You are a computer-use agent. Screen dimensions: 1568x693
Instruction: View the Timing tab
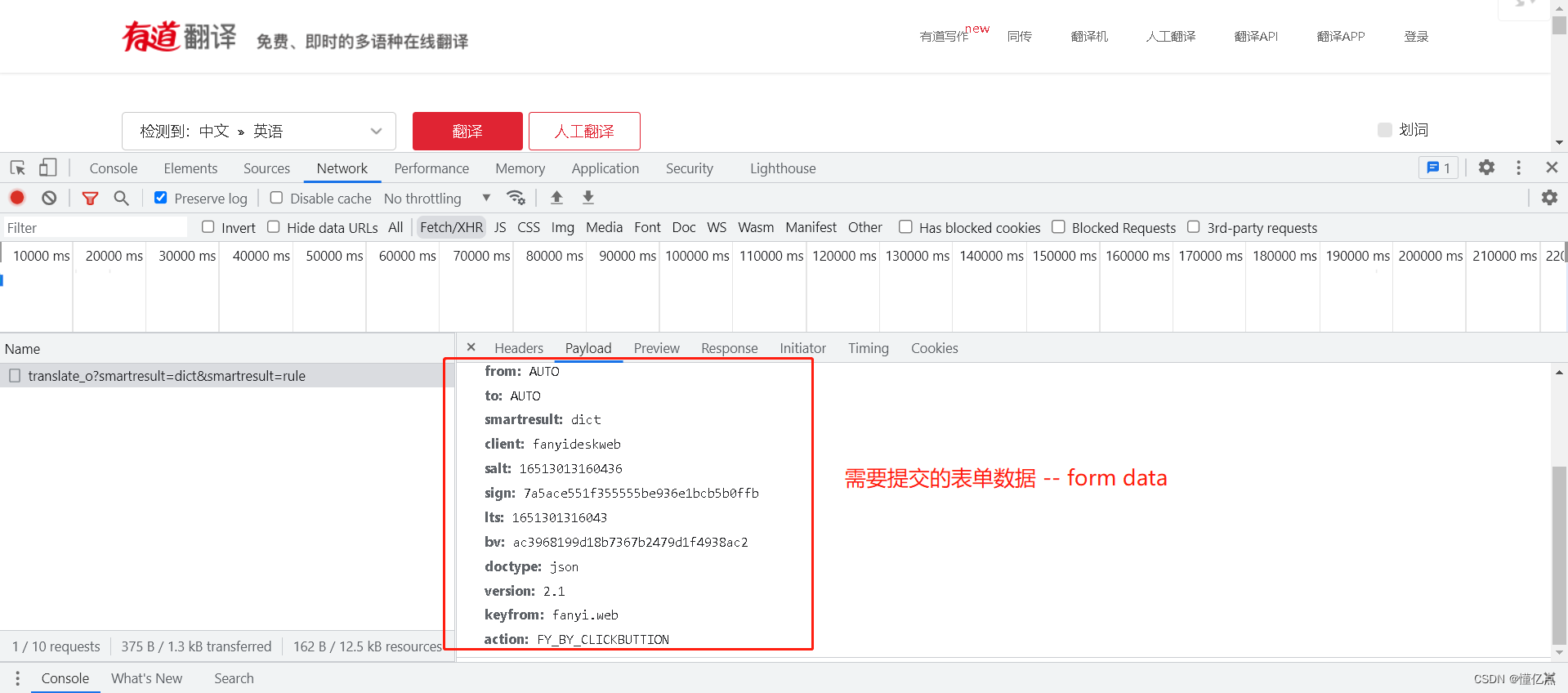pyautogui.click(x=868, y=348)
